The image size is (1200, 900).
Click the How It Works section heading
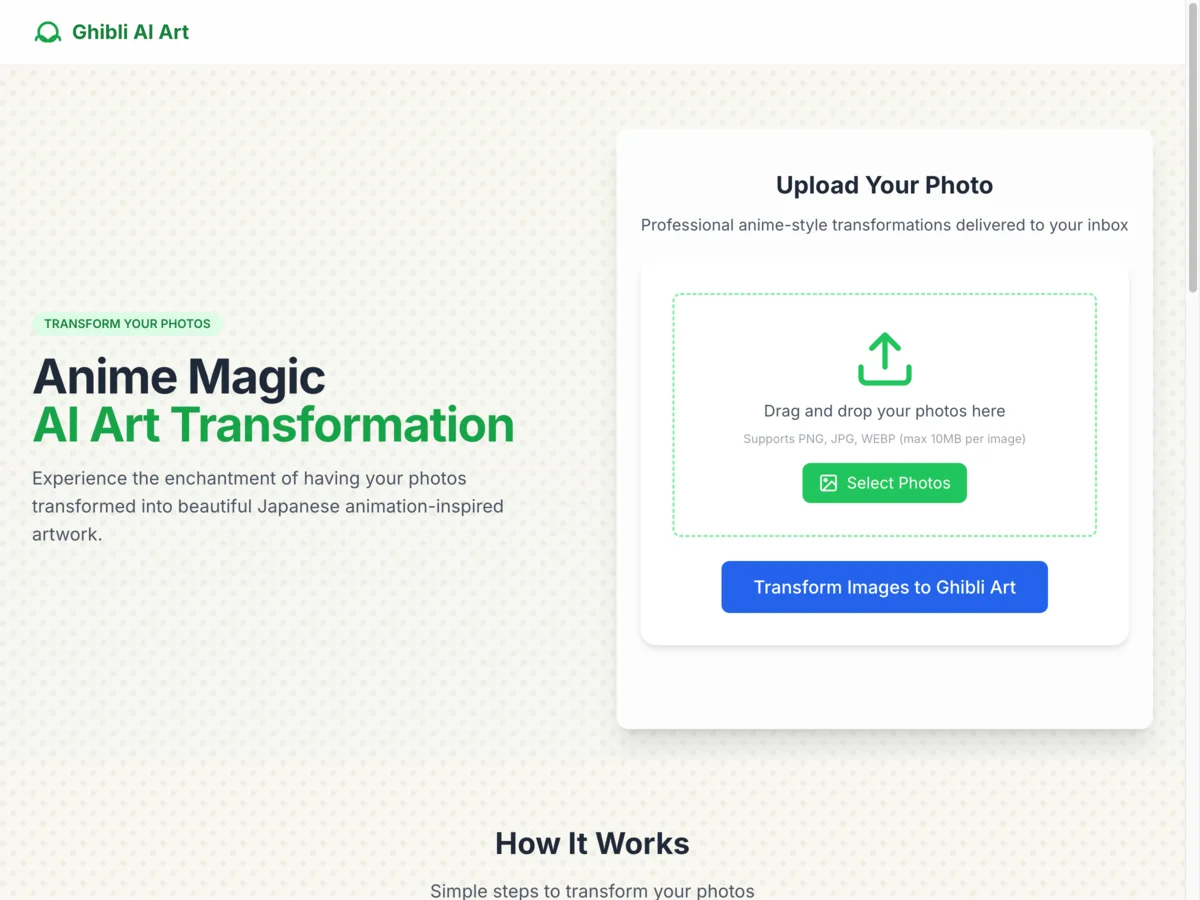(592, 843)
